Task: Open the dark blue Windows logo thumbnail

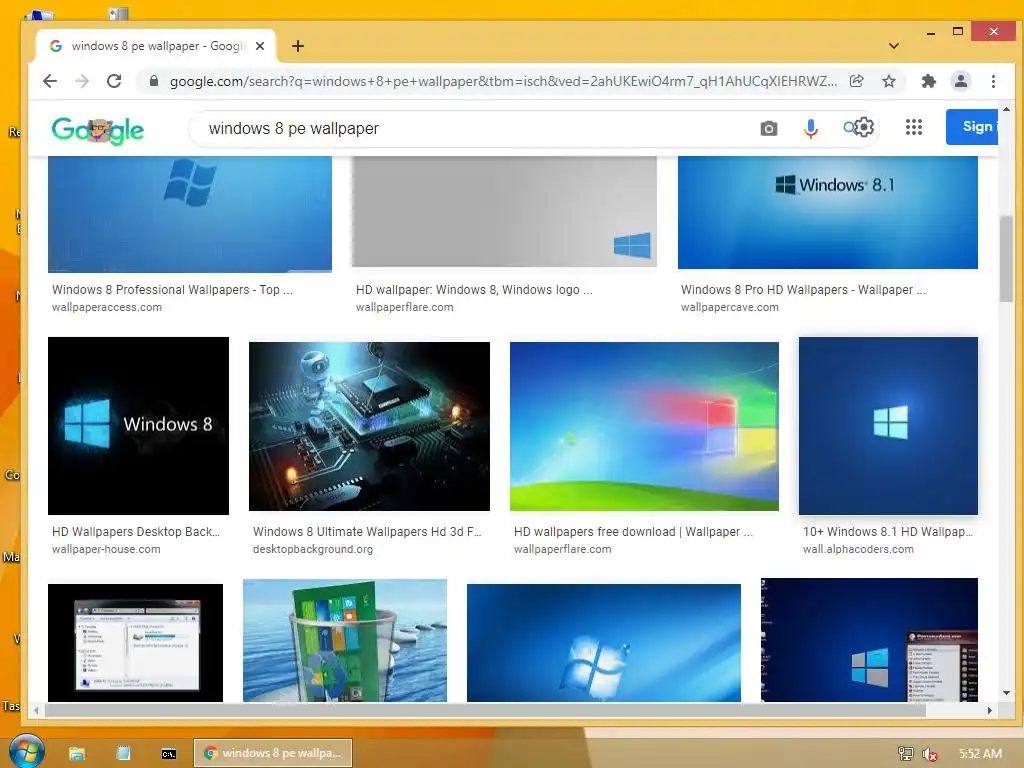Action: coord(888,426)
